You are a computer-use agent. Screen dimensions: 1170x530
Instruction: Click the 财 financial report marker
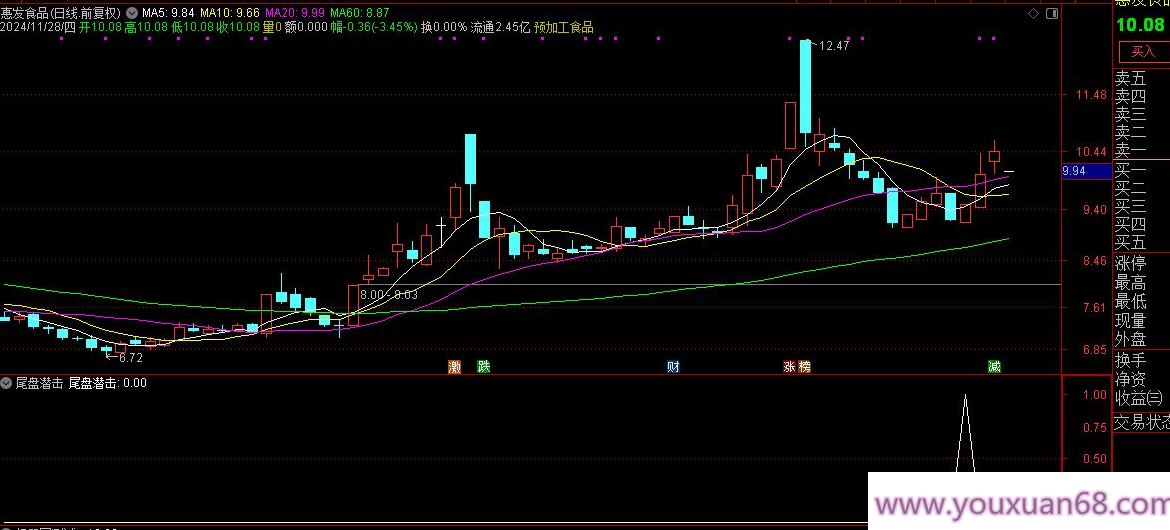click(673, 367)
